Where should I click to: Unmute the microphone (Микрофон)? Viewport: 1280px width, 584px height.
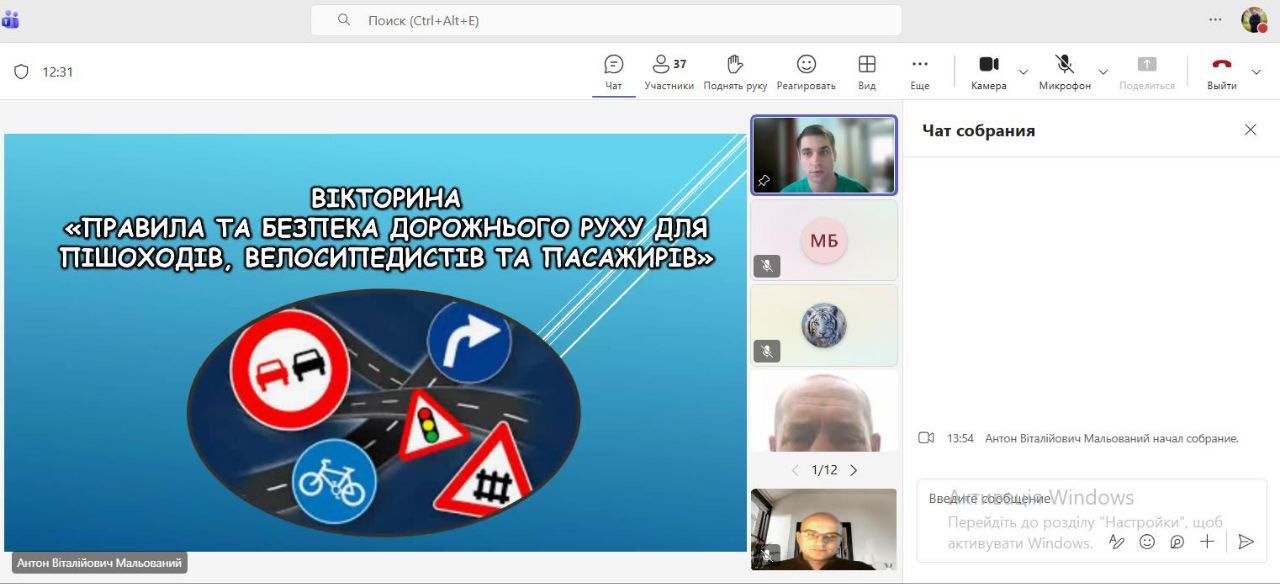tap(1064, 72)
